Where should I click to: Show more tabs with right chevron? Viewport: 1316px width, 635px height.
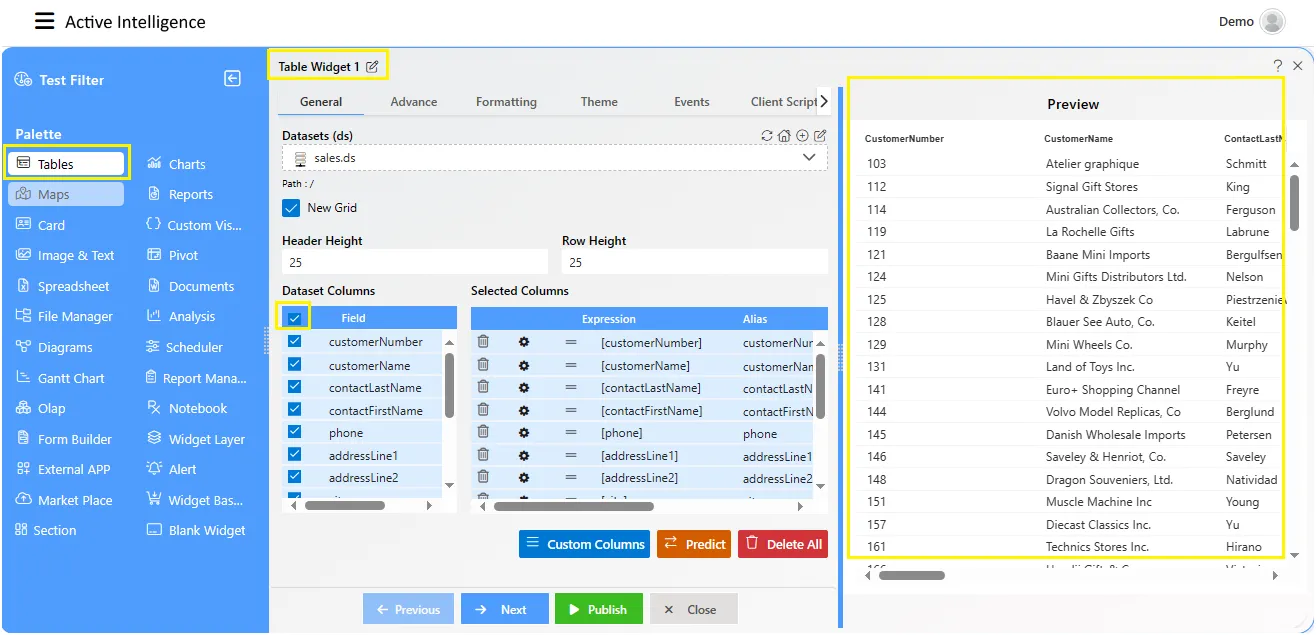click(823, 101)
